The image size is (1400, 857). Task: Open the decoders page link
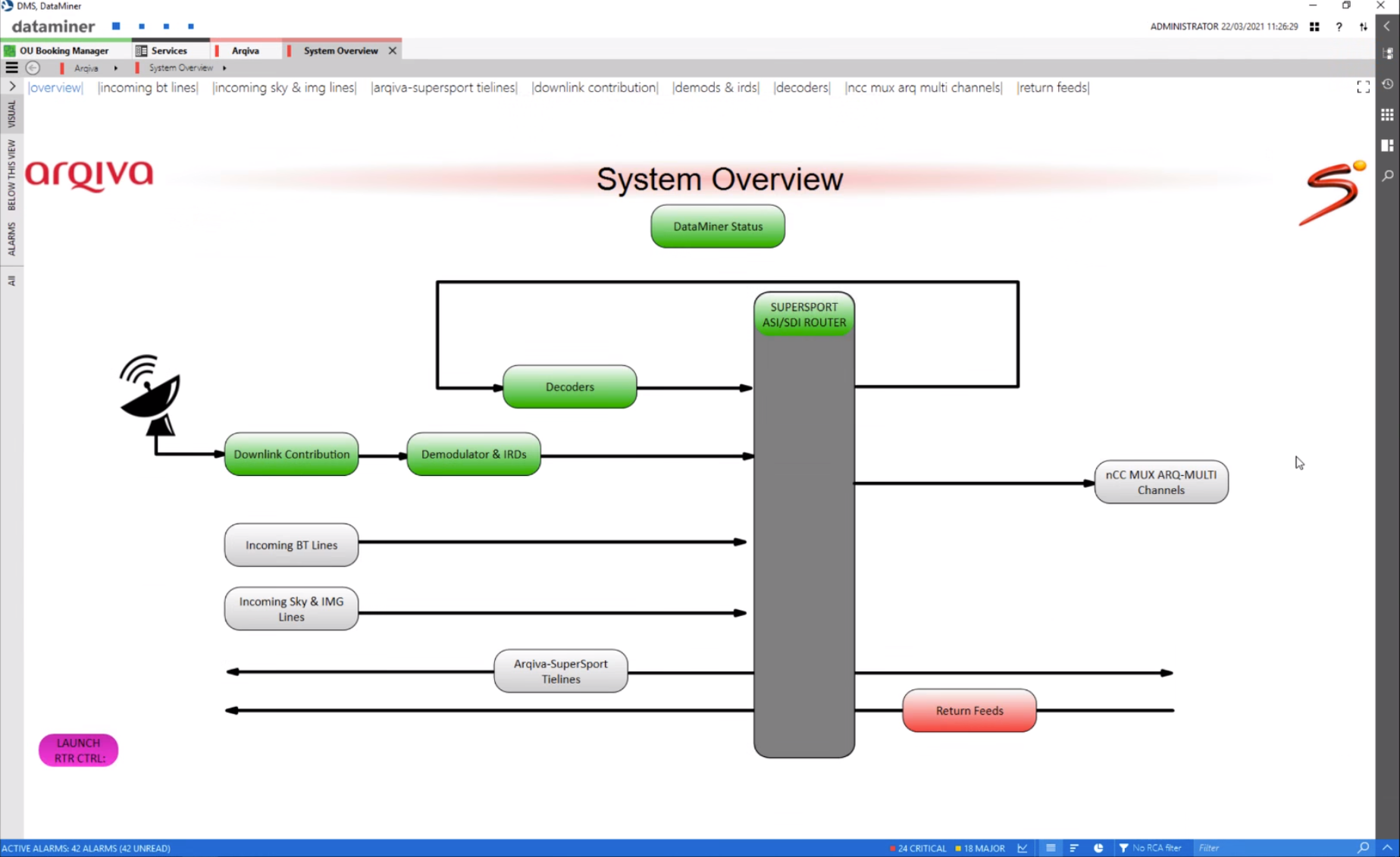click(x=802, y=88)
